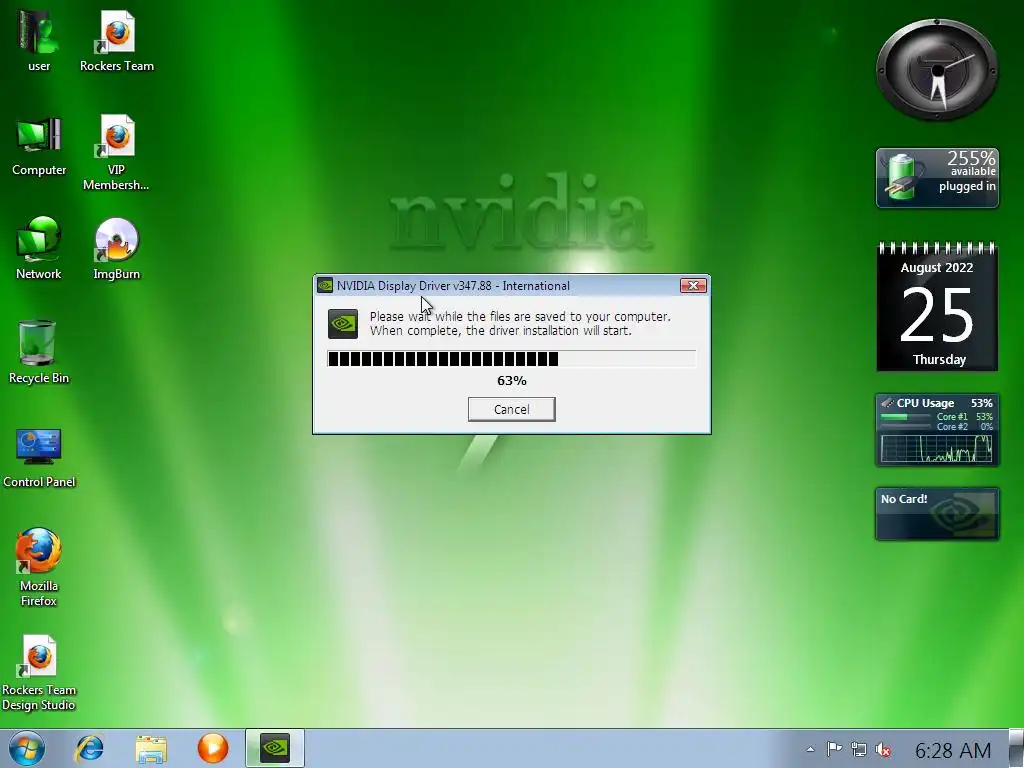Image resolution: width=1024 pixels, height=768 pixels.
Task: Open the Control Panel desktop icon
Action: click(39, 457)
